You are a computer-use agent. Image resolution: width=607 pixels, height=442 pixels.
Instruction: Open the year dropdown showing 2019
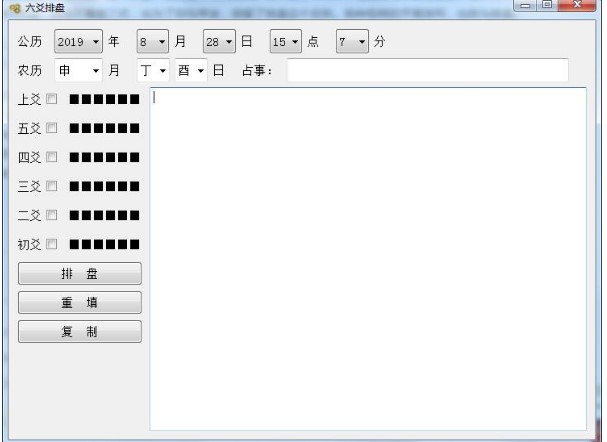[x=79, y=41]
